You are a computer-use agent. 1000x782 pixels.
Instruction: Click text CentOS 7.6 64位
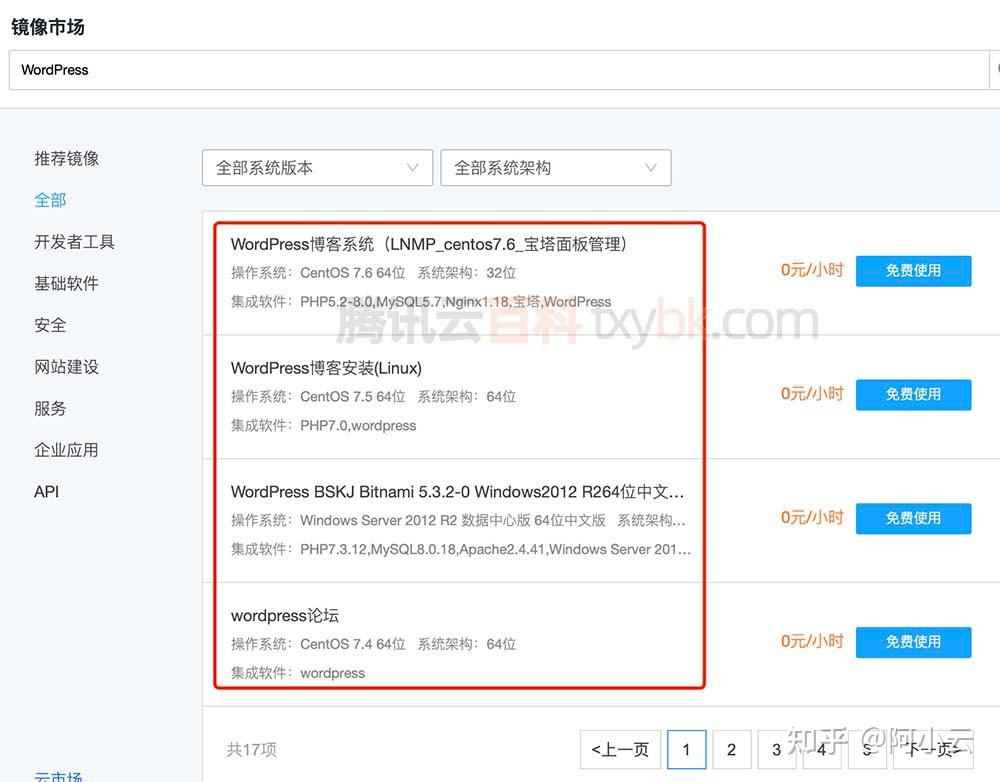click(x=353, y=273)
